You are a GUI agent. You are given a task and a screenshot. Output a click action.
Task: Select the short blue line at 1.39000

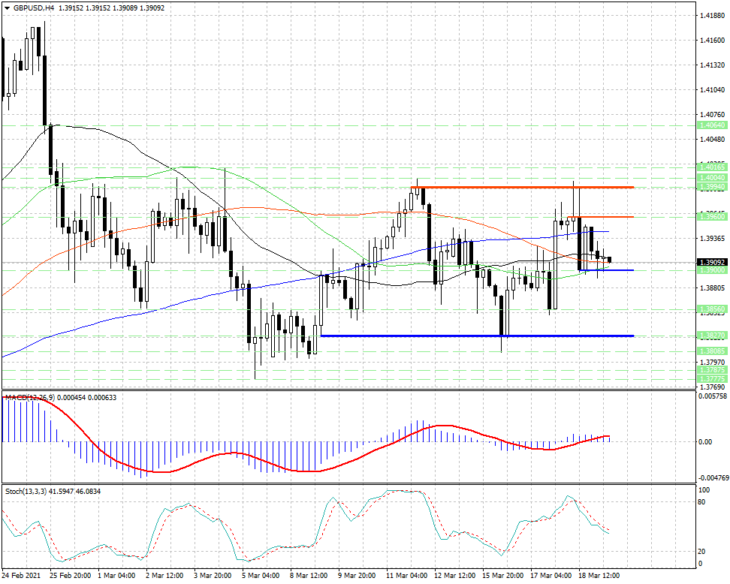click(x=606, y=270)
